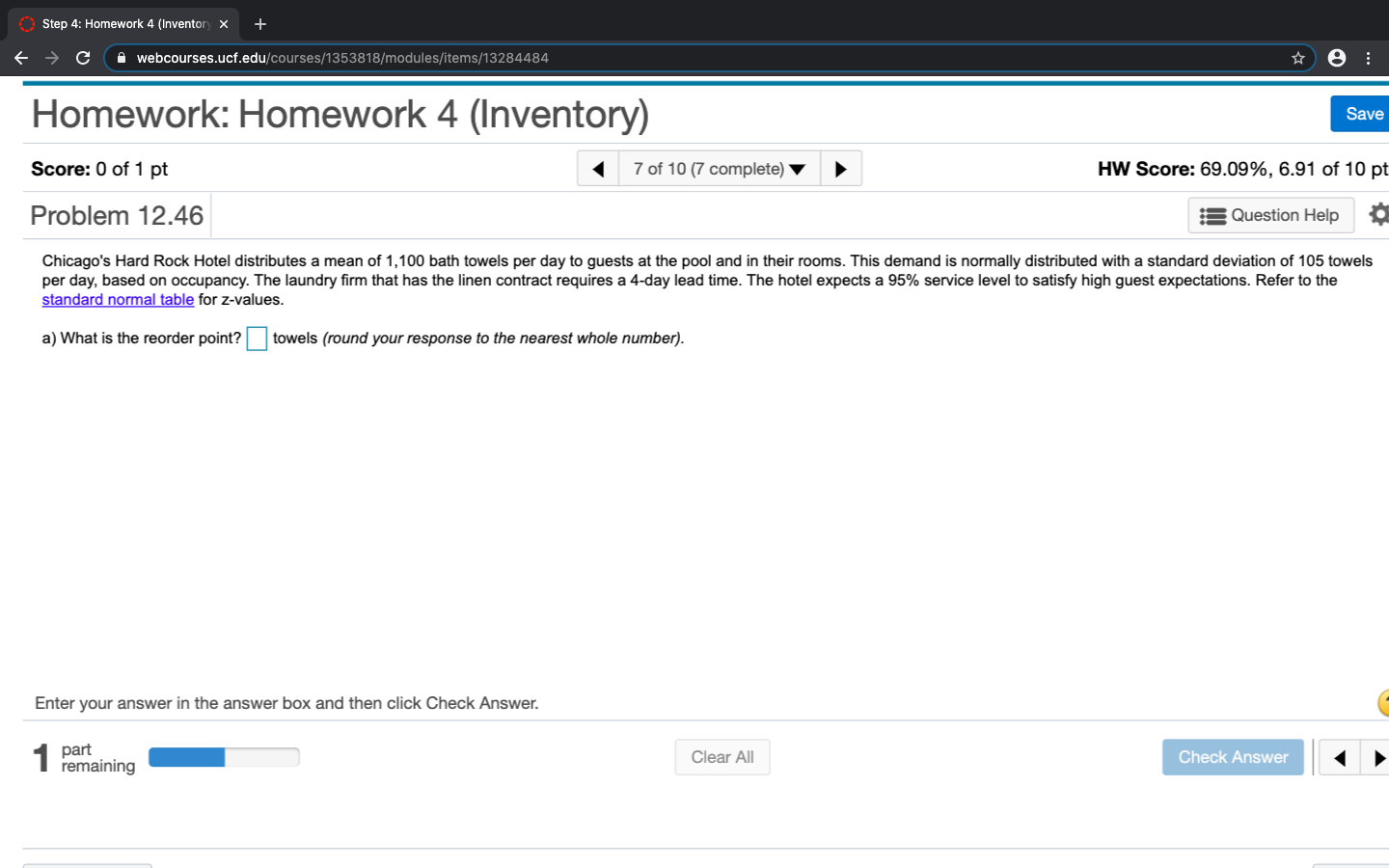This screenshot has width=1389, height=868.
Task: Go to previous problem with the left arrow
Action: [x=598, y=168]
